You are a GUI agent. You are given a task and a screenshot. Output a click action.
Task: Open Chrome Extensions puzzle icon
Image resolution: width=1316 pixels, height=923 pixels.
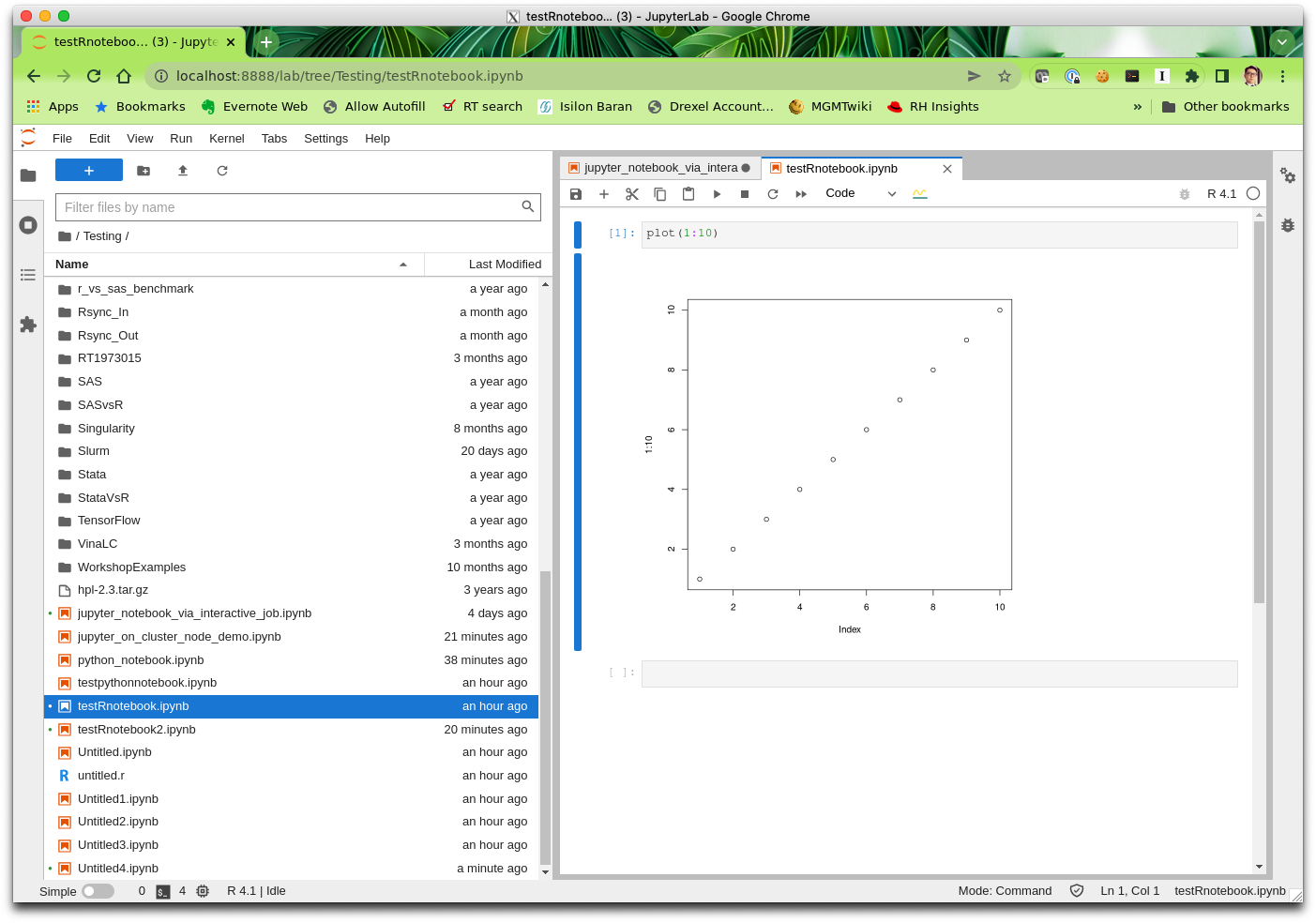click(1191, 76)
